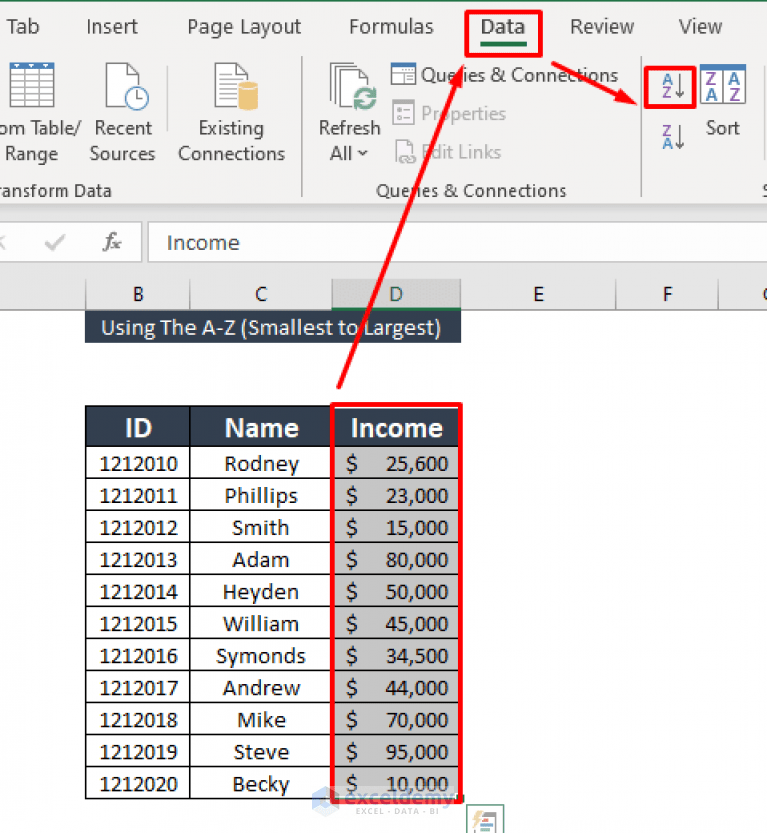Select column B header
The width and height of the screenshot is (767, 833).
138,294
